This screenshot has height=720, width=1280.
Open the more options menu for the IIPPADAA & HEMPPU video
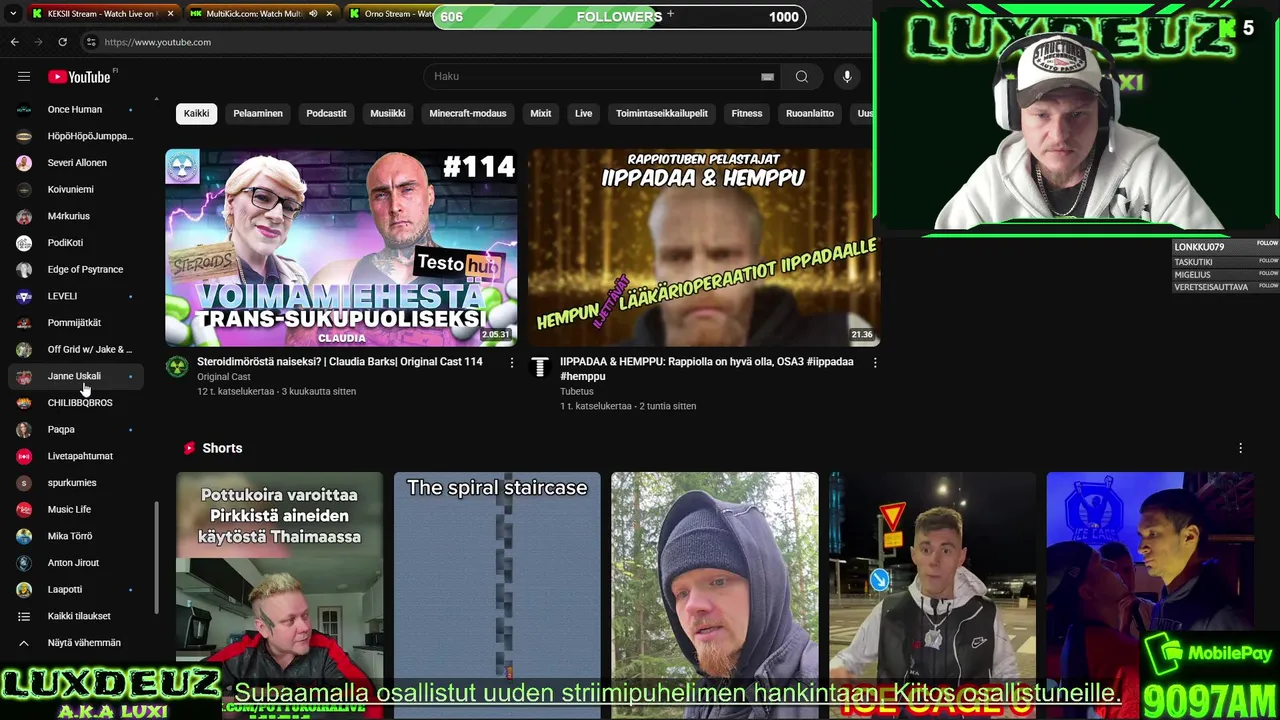pyautogui.click(x=875, y=363)
